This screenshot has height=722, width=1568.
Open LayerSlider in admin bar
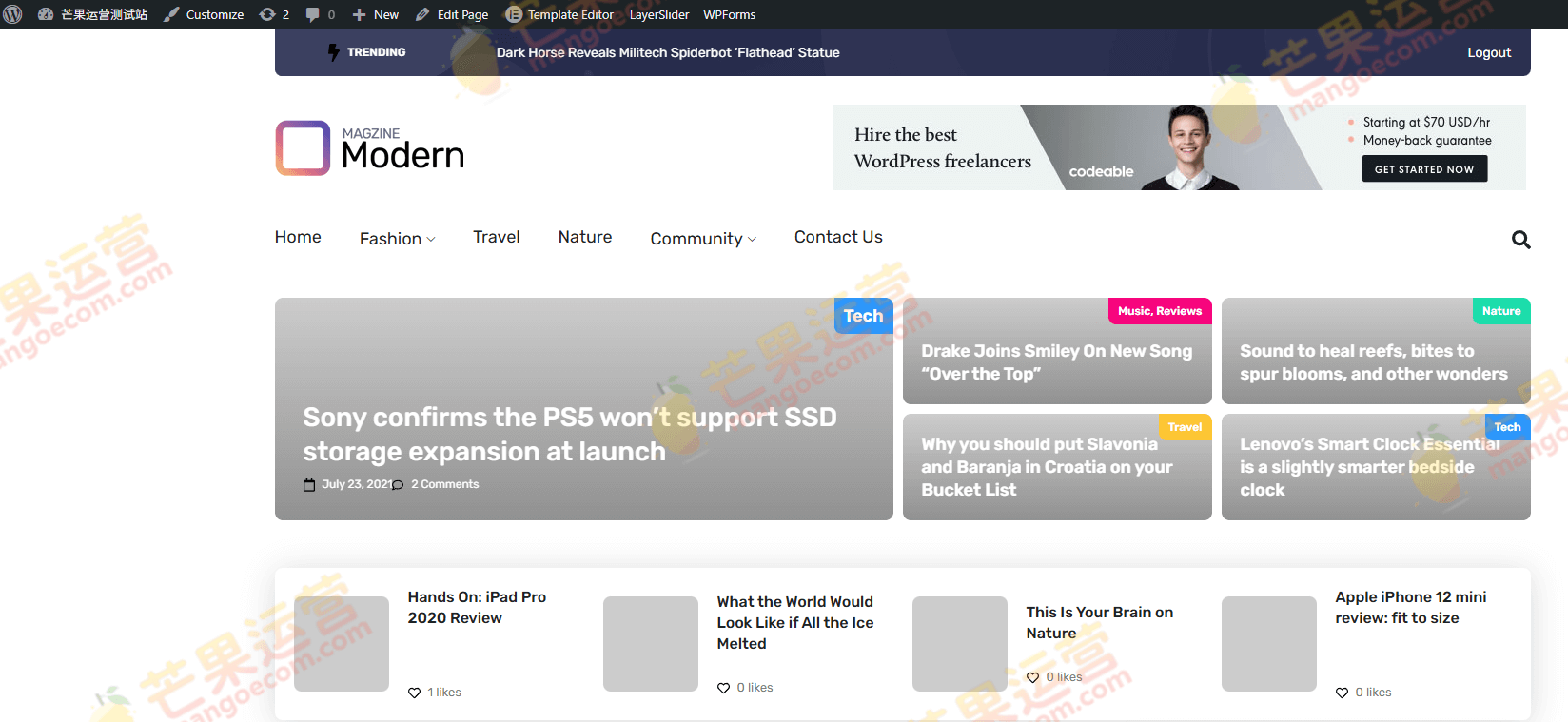[659, 14]
